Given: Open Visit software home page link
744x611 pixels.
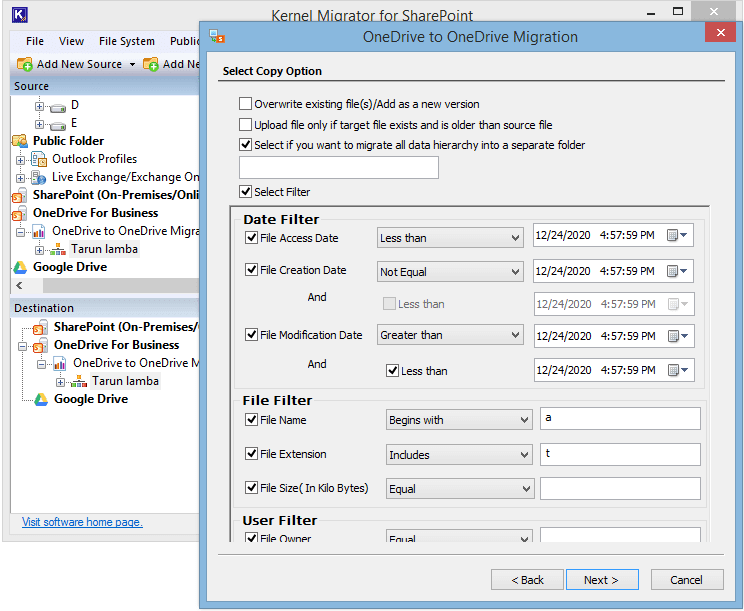Looking at the screenshot, I should [x=82, y=522].
